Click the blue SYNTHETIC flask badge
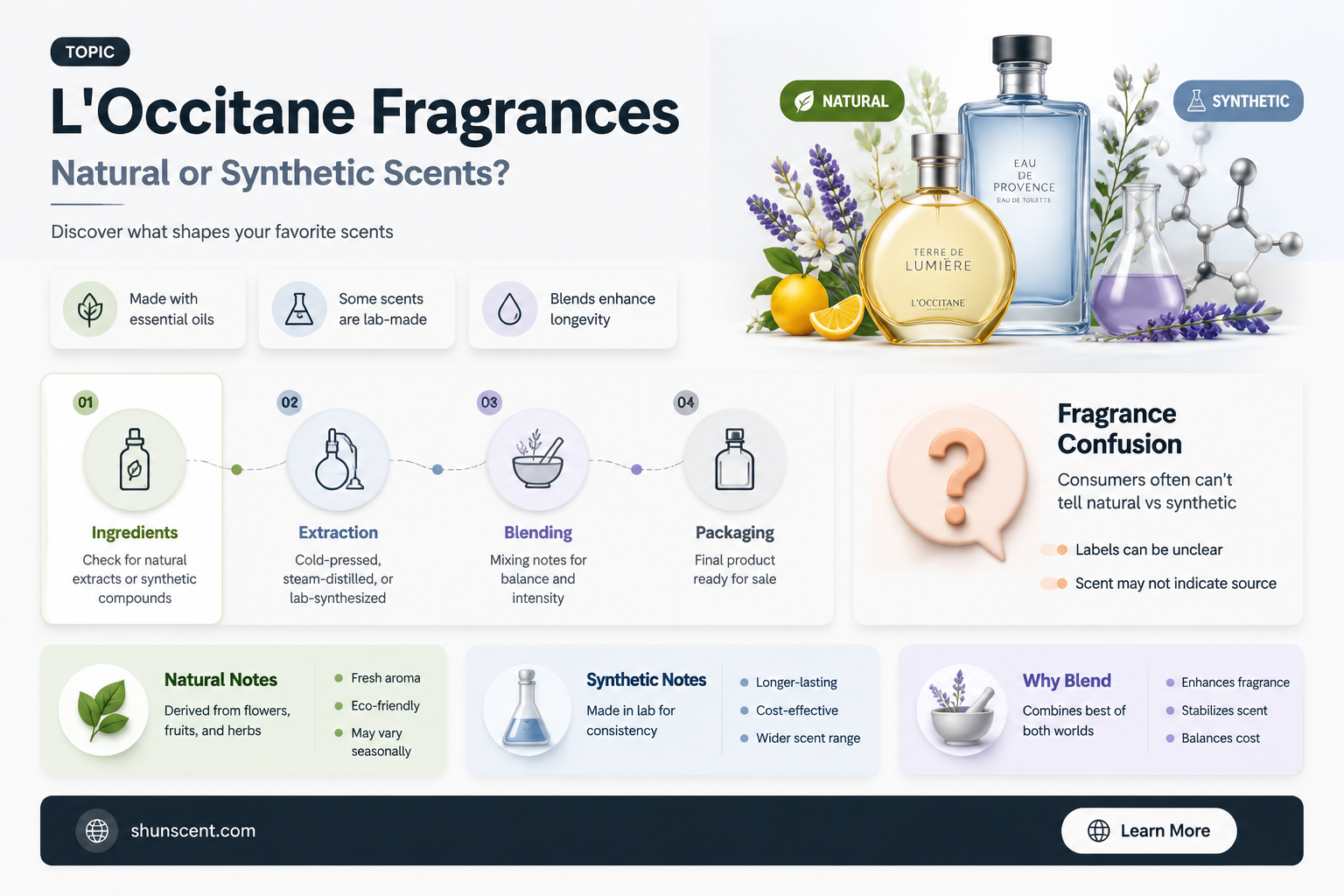 1238,101
